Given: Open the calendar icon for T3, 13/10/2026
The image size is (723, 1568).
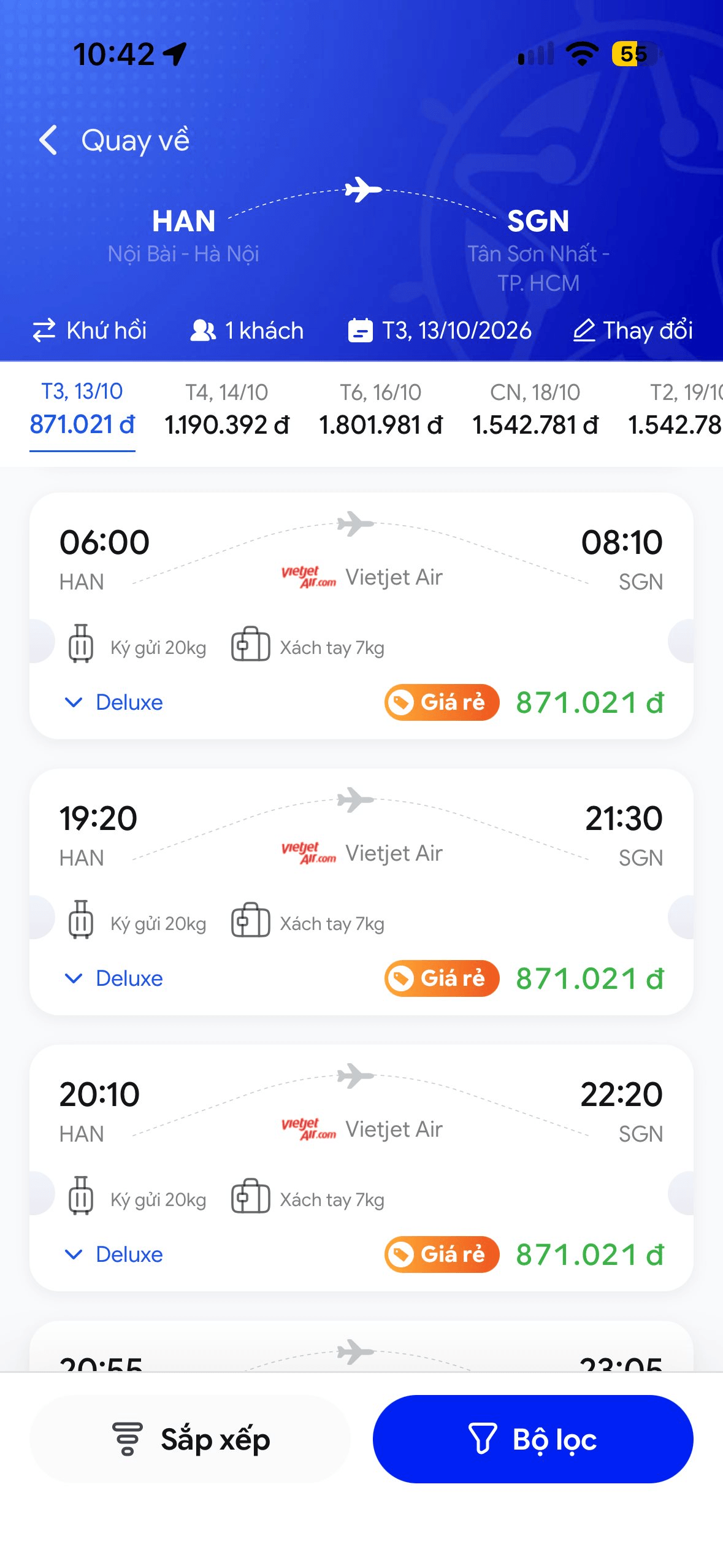Looking at the screenshot, I should pos(361,330).
